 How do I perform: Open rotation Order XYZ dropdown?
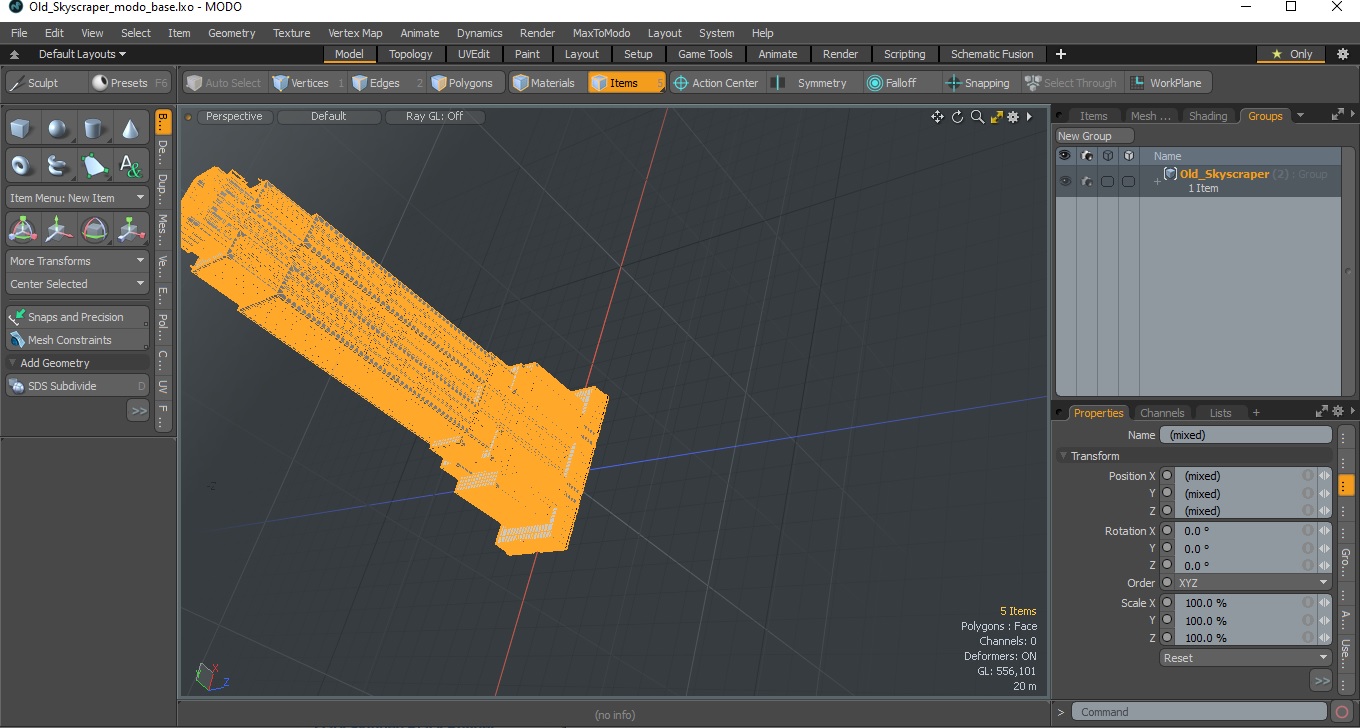(1253, 583)
